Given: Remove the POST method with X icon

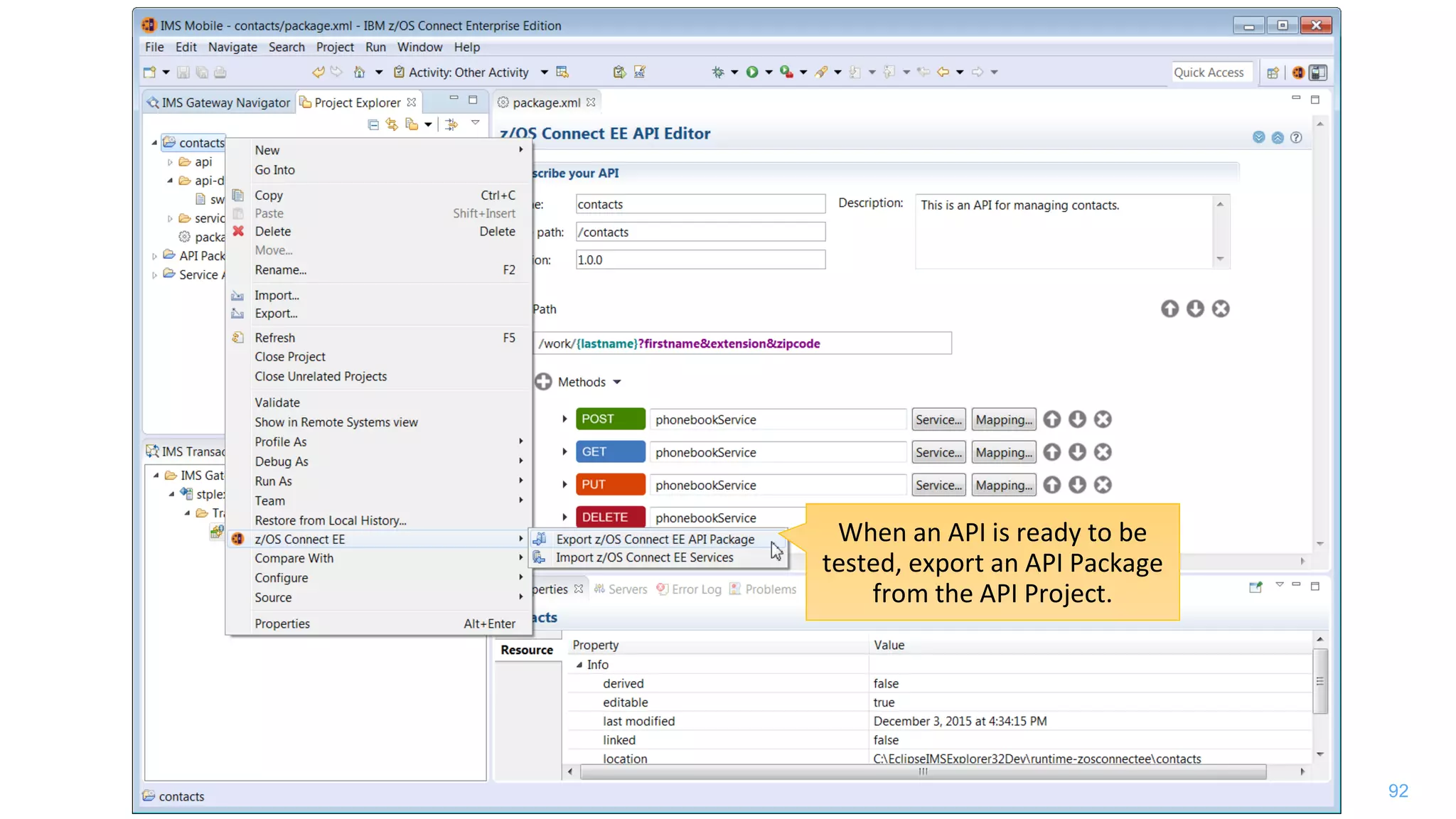Looking at the screenshot, I should pos(1103,419).
